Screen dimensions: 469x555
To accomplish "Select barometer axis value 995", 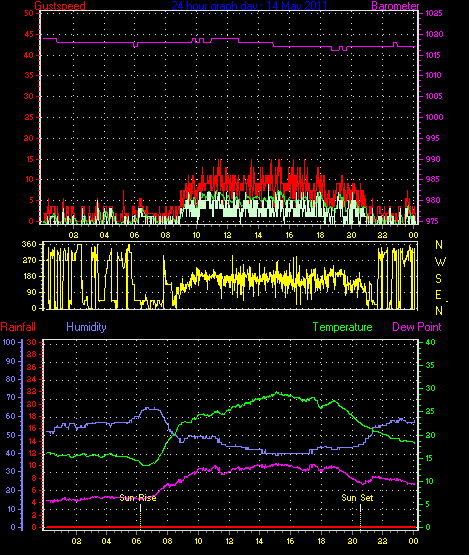I will pyautogui.click(x=433, y=138).
